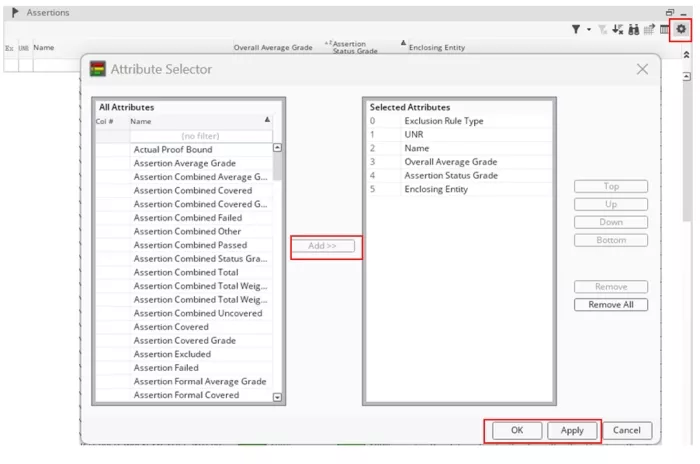Screen dimensions: 700x464
Task: Select Assertion Average Grade attribute
Action: point(185,163)
